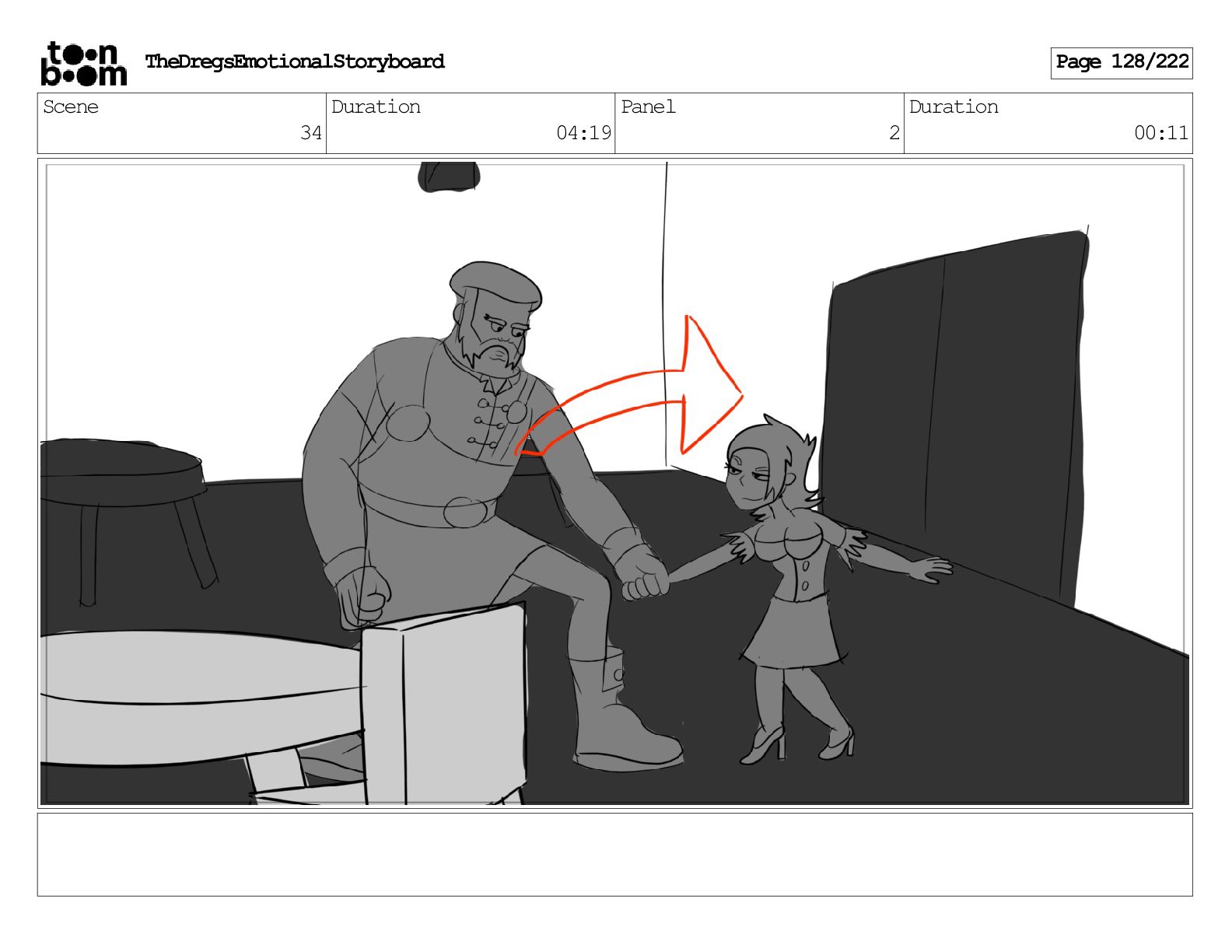Click the Scene label

[x=71, y=107]
